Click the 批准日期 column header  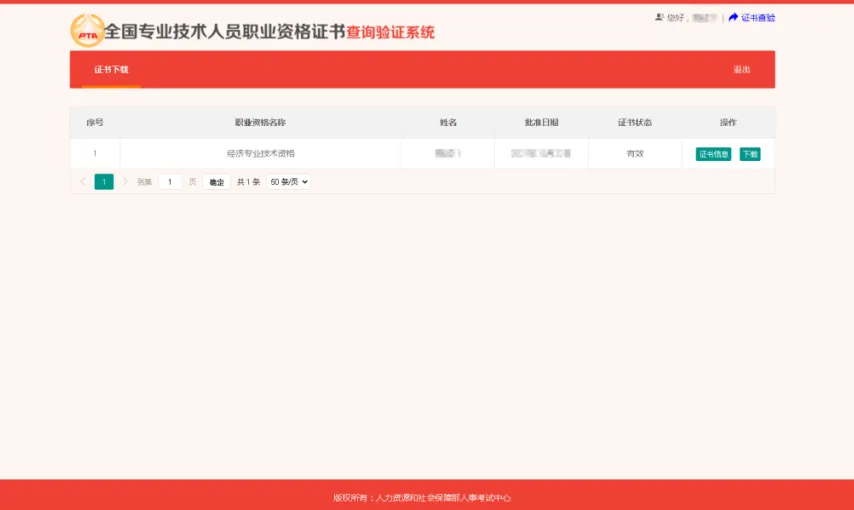tap(541, 122)
